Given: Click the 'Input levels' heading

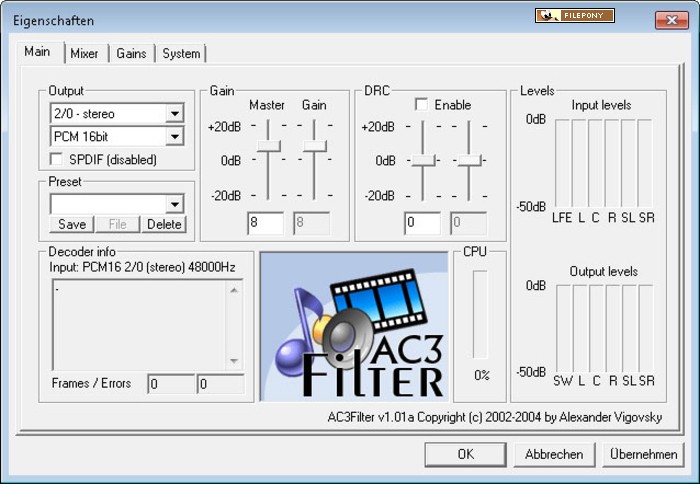Looking at the screenshot, I should pos(601,105).
